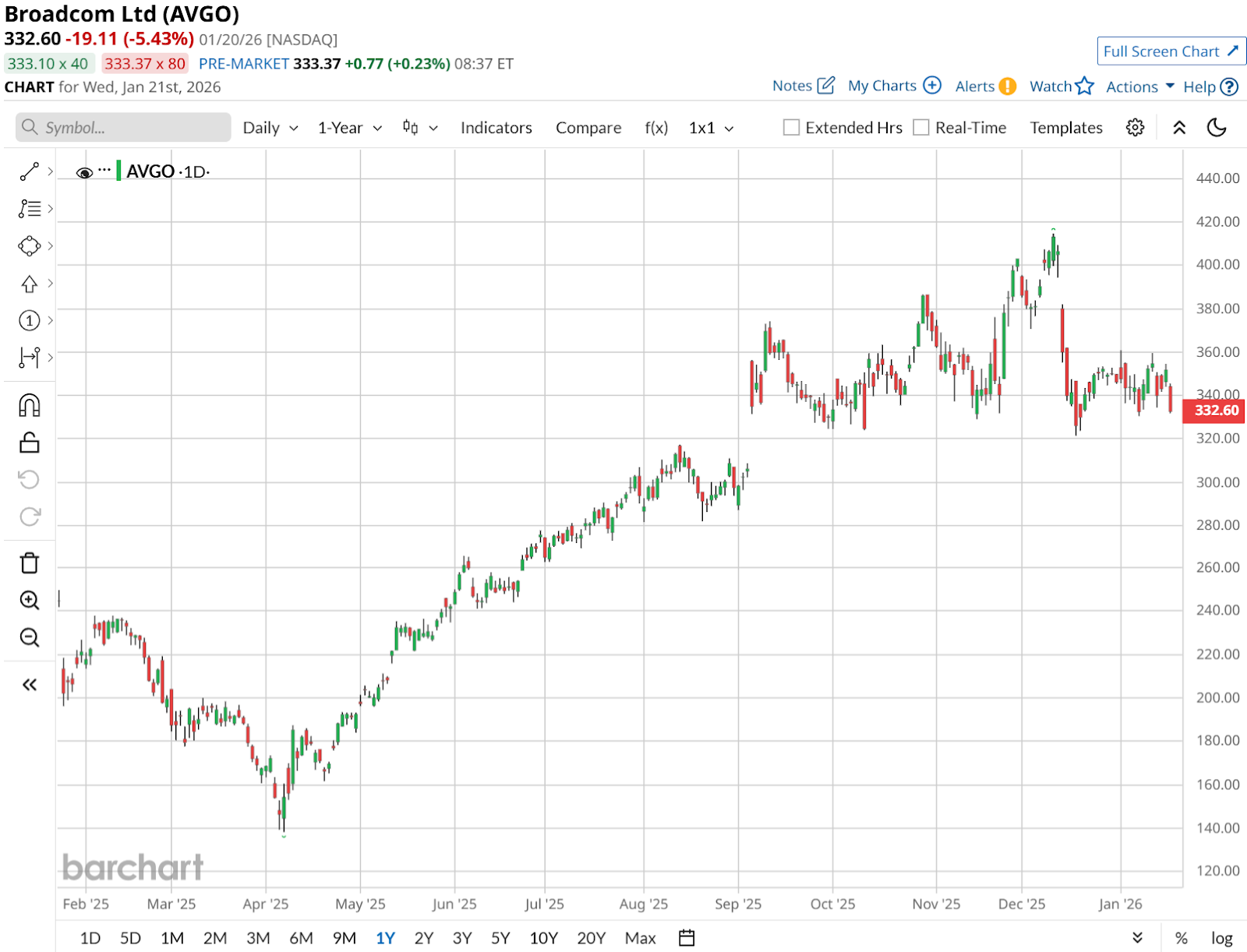
Task: Expand shapes tool submenu arrow
Action: (x=50, y=246)
